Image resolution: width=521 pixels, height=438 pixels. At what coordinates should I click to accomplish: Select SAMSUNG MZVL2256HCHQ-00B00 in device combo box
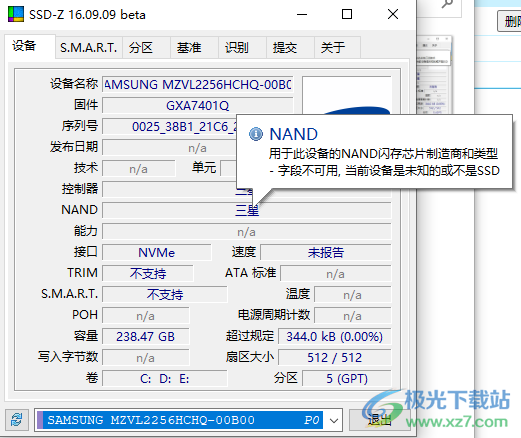(x=180, y=420)
